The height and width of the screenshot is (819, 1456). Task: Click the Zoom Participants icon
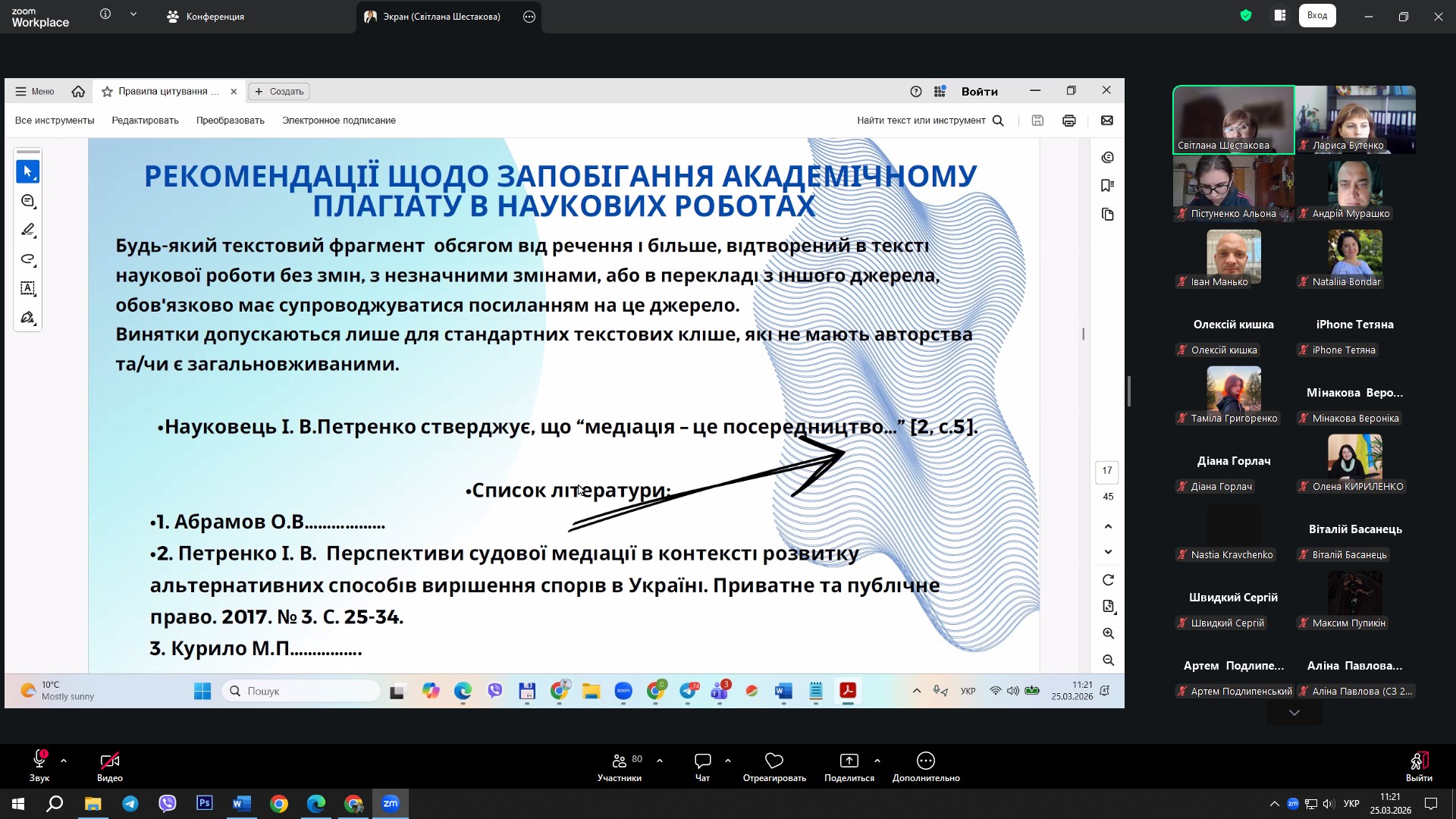coord(620,761)
